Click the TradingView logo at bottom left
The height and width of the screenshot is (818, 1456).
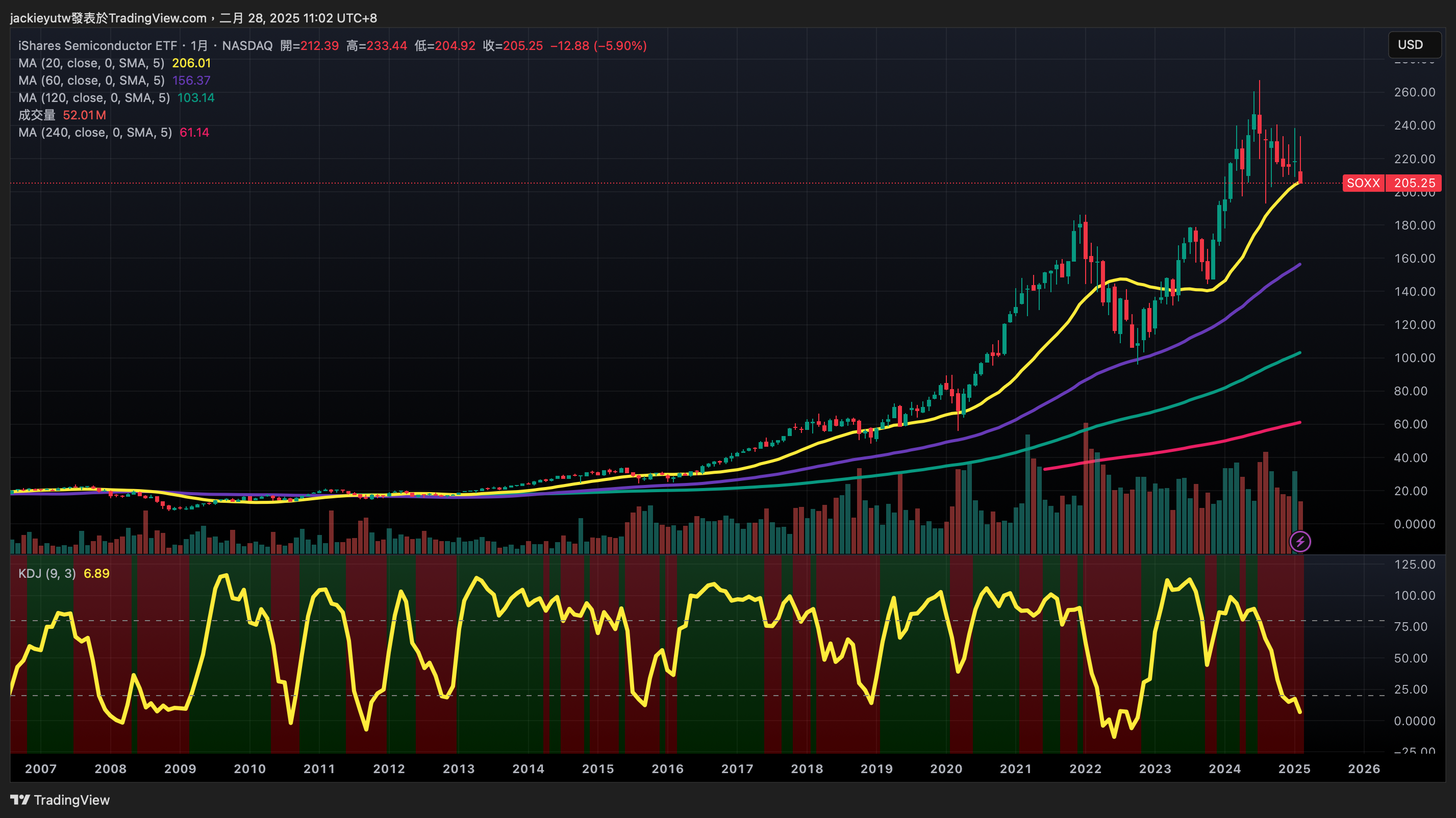coord(60,800)
